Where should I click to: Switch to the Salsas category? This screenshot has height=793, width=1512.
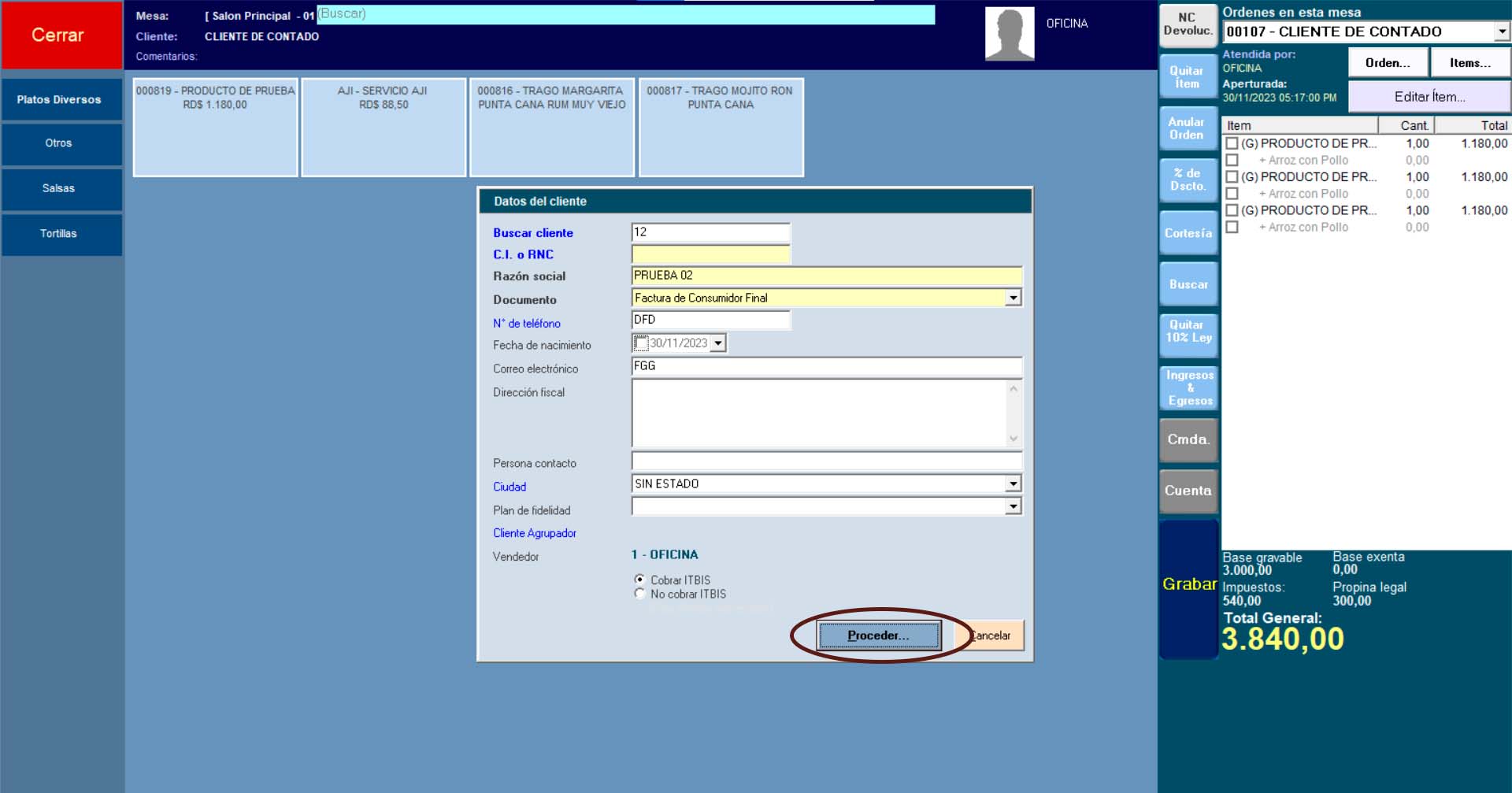click(60, 189)
